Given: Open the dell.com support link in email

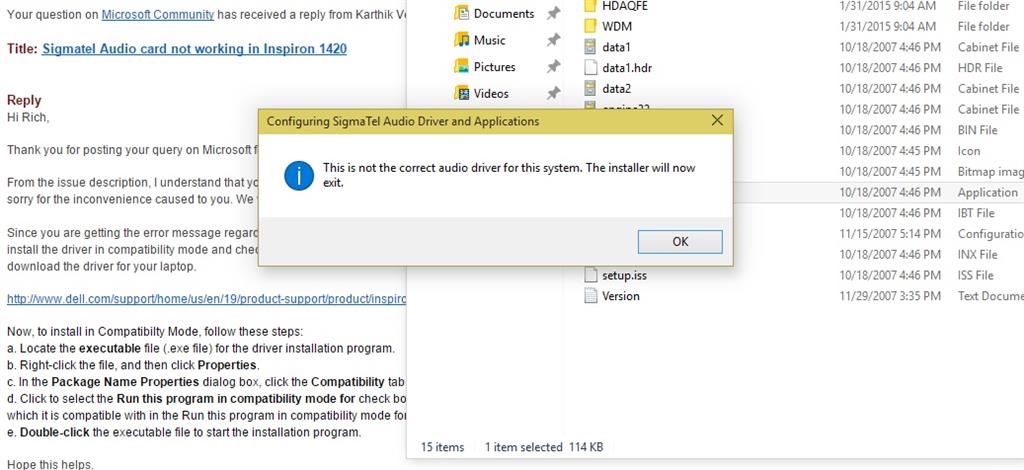Looking at the screenshot, I should click(206, 300).
